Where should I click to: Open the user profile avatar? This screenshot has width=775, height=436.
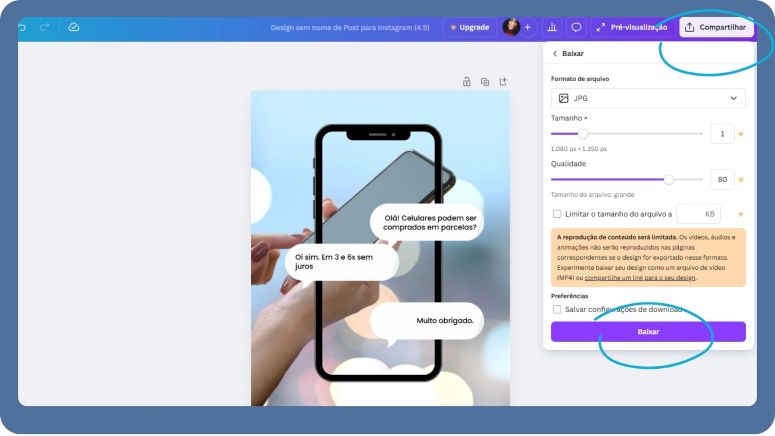click(x=511, y=27)
